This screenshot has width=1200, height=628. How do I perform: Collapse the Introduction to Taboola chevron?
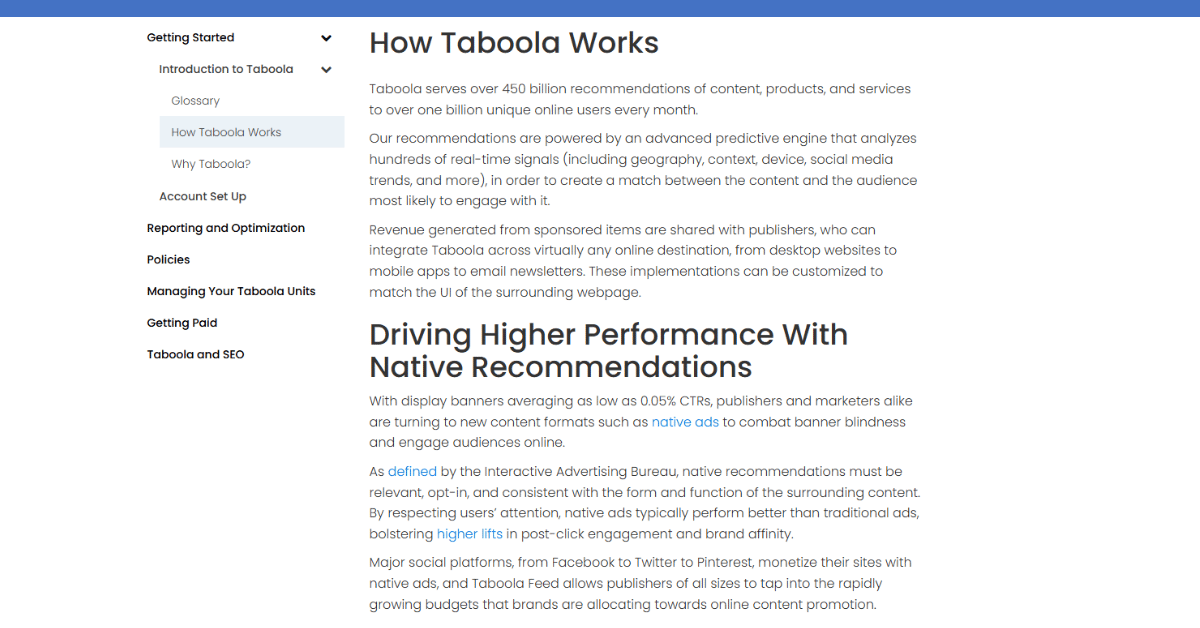[326, 70]
